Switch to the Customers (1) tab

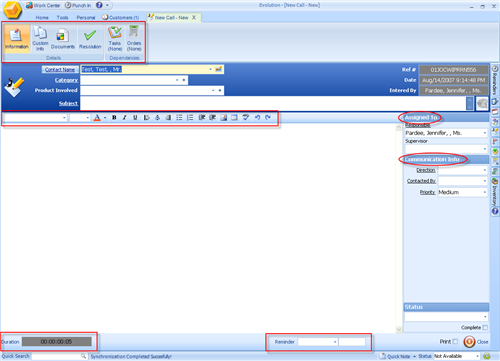[x=120, y=17]
